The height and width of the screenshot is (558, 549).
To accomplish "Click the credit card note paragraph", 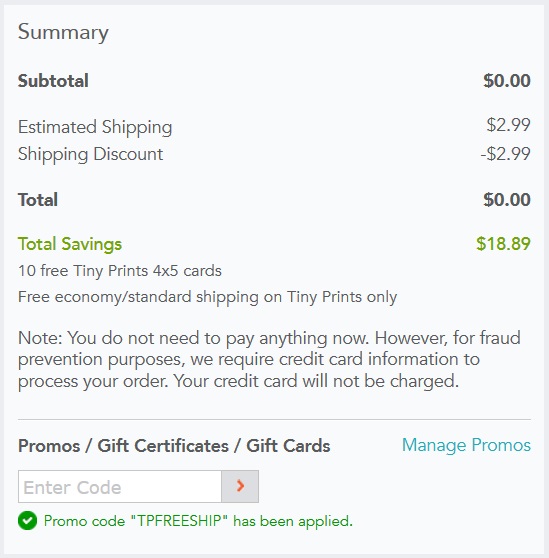I will pyautogui.click(x=269, y=360).
